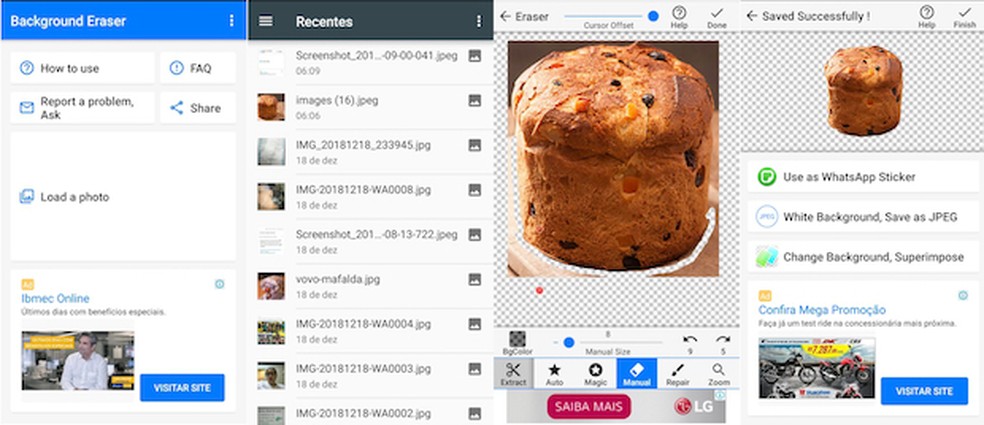Select the file Screenshot_201...-08-13-722.jpeg

(370, 241)
